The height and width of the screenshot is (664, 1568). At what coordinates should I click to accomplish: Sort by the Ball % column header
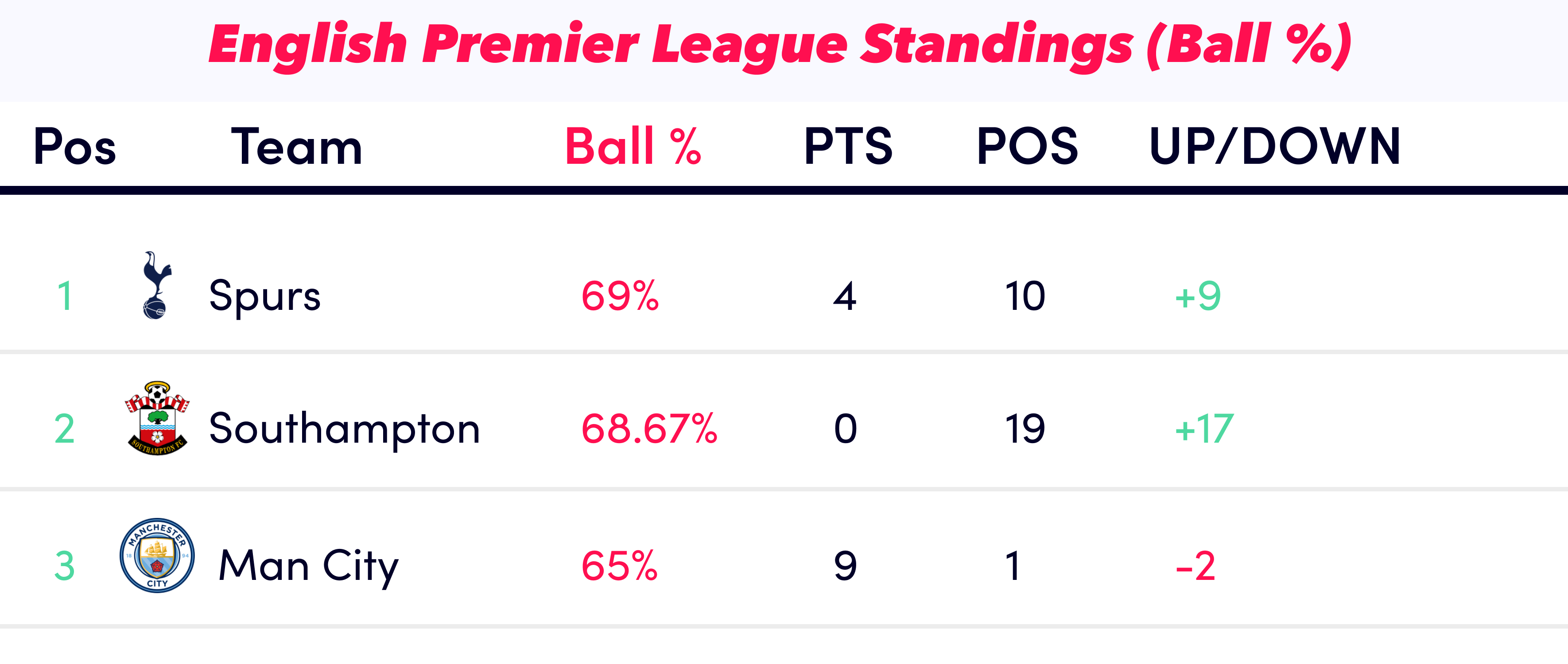633,147
